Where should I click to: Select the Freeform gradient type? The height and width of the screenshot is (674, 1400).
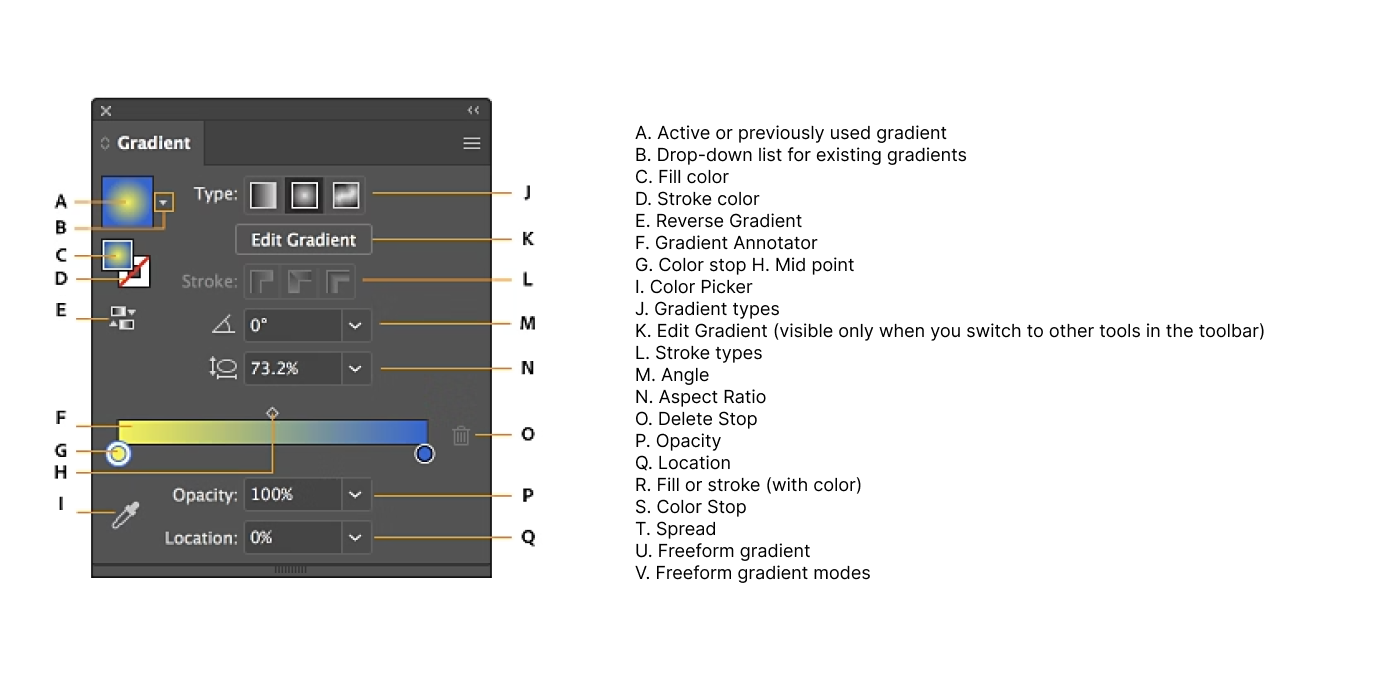(x=345, y=194)
